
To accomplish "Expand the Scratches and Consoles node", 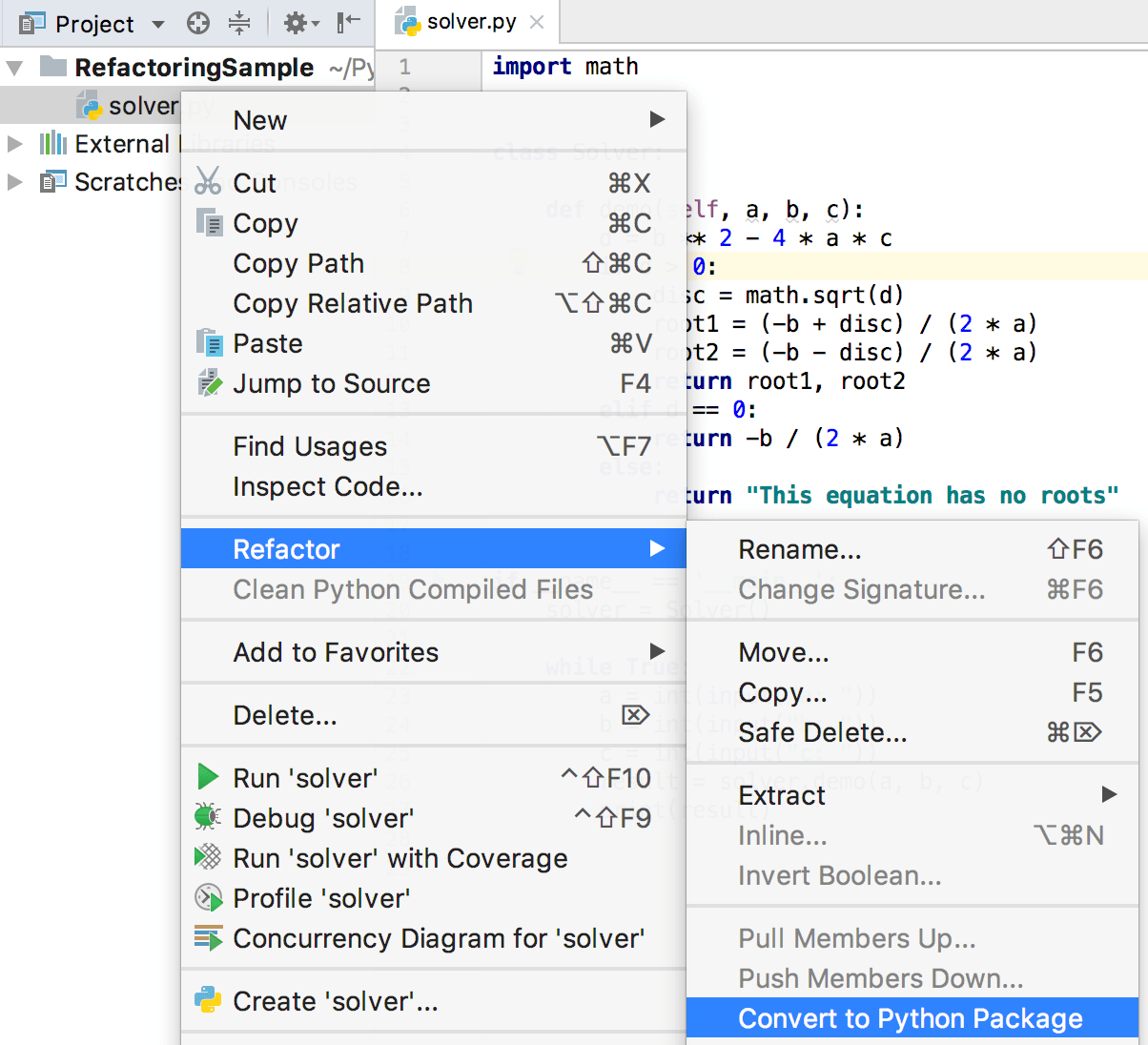I will pos(15,182).
